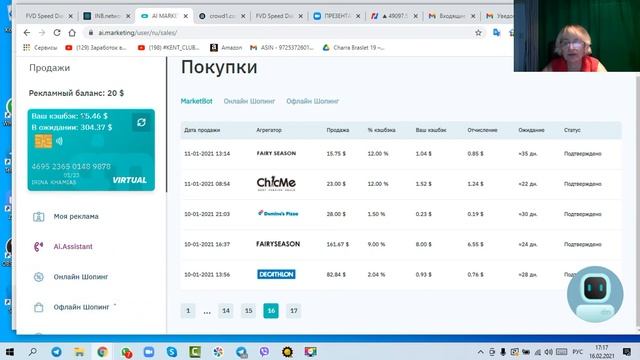Open the Amazon bookmark
Image resolution: width=640 pixels, height=360 pixels.
click(x=226, y=48)
